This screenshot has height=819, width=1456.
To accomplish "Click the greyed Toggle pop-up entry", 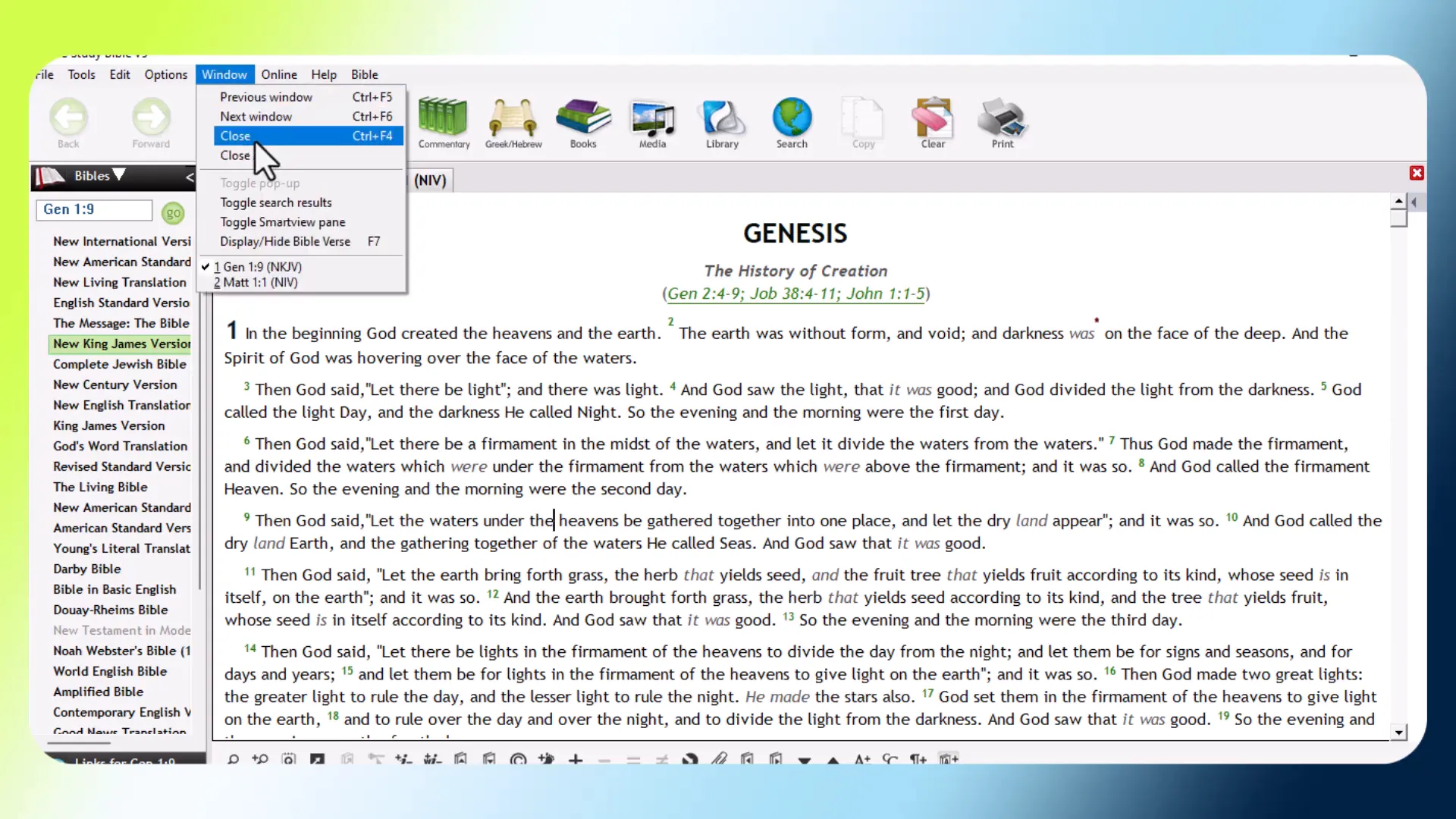I will [260, 184].
